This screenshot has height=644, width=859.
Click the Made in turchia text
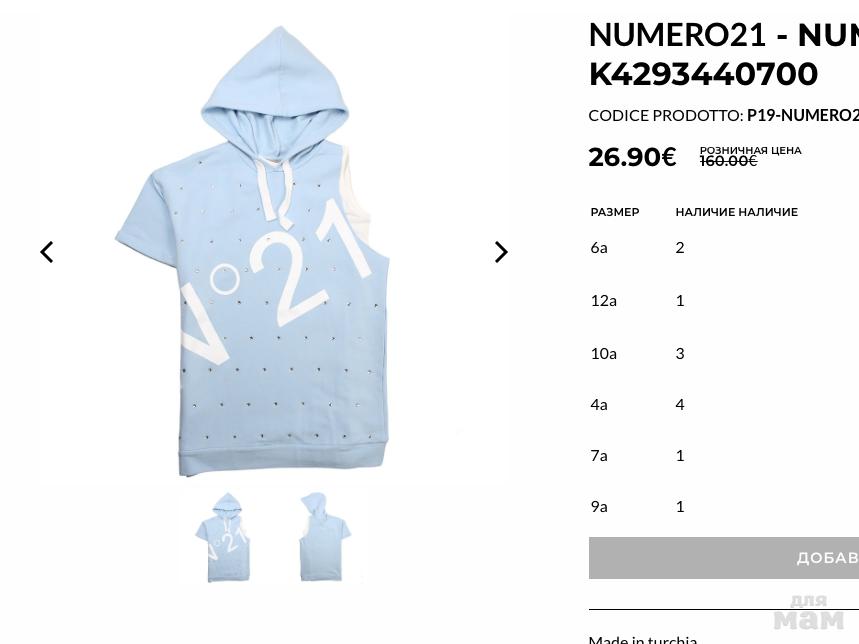643,639
